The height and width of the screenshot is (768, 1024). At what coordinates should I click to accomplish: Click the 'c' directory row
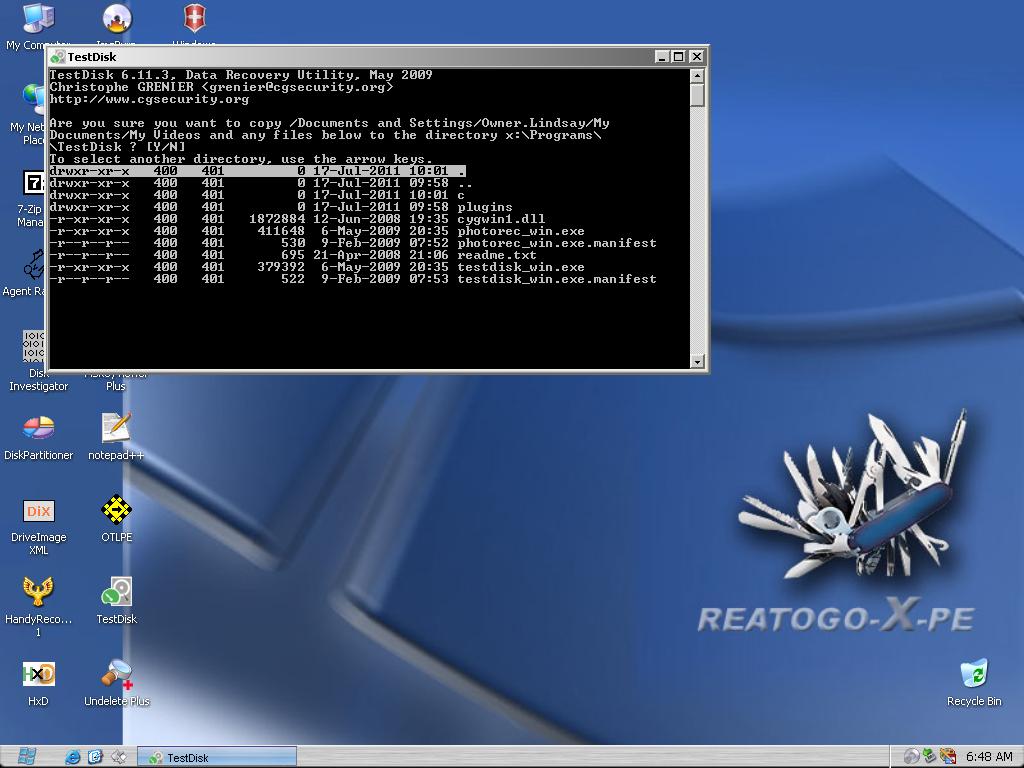(257, 195)
